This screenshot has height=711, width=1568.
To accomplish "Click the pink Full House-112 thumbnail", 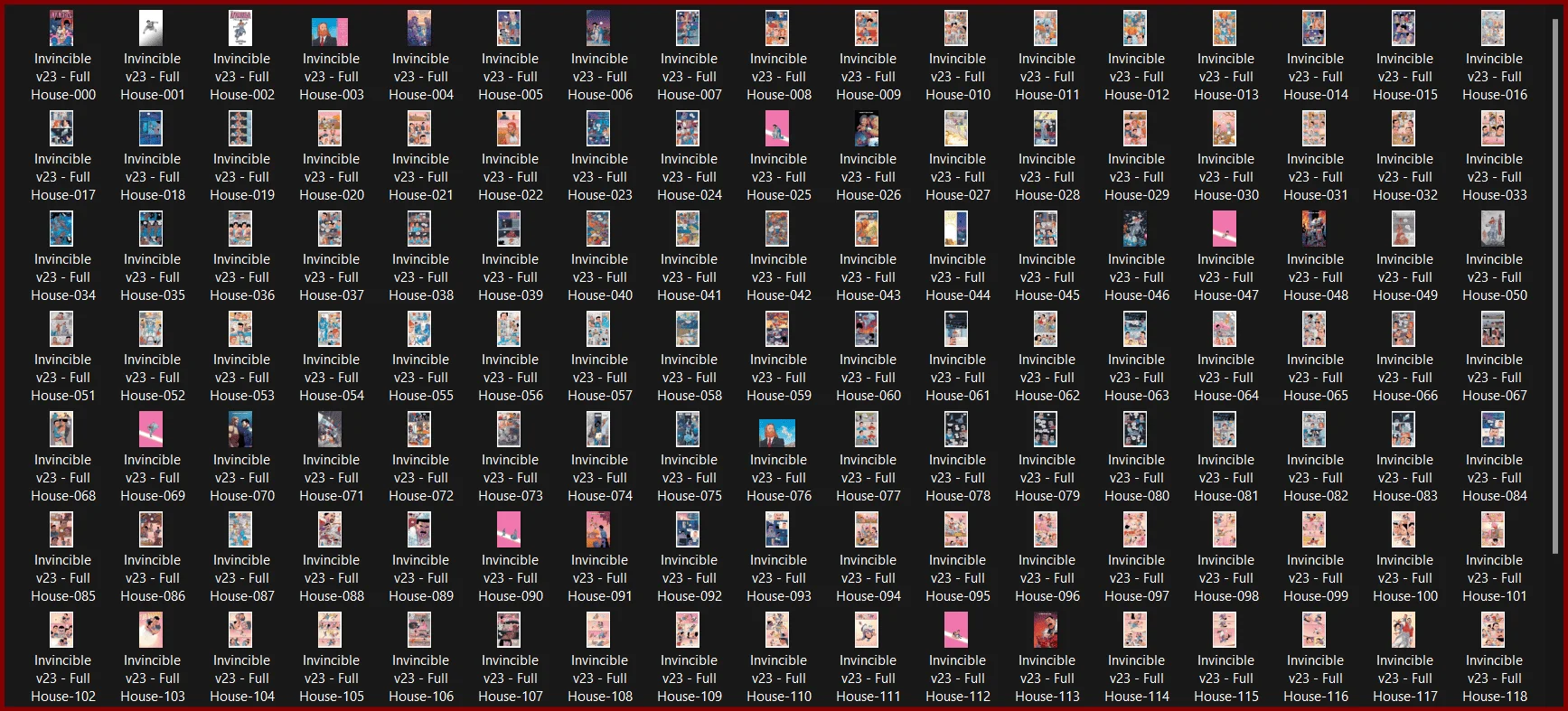I will click(x=956, y=631).
